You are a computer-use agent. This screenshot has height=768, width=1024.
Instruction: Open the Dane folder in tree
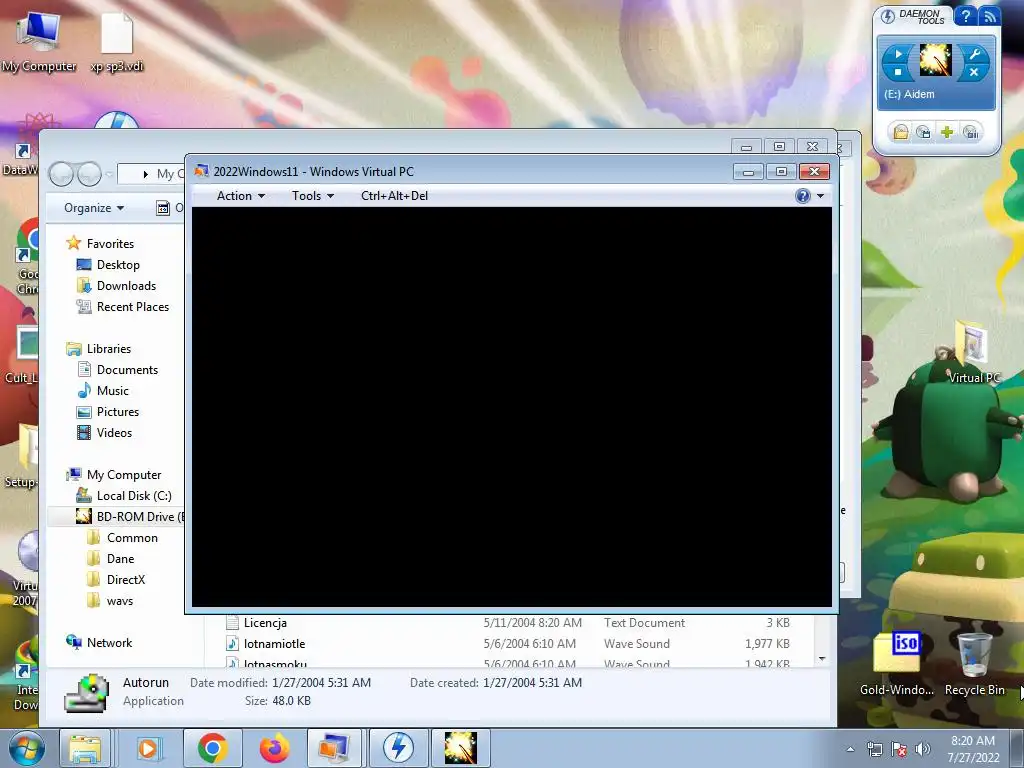tap(120, 558)
